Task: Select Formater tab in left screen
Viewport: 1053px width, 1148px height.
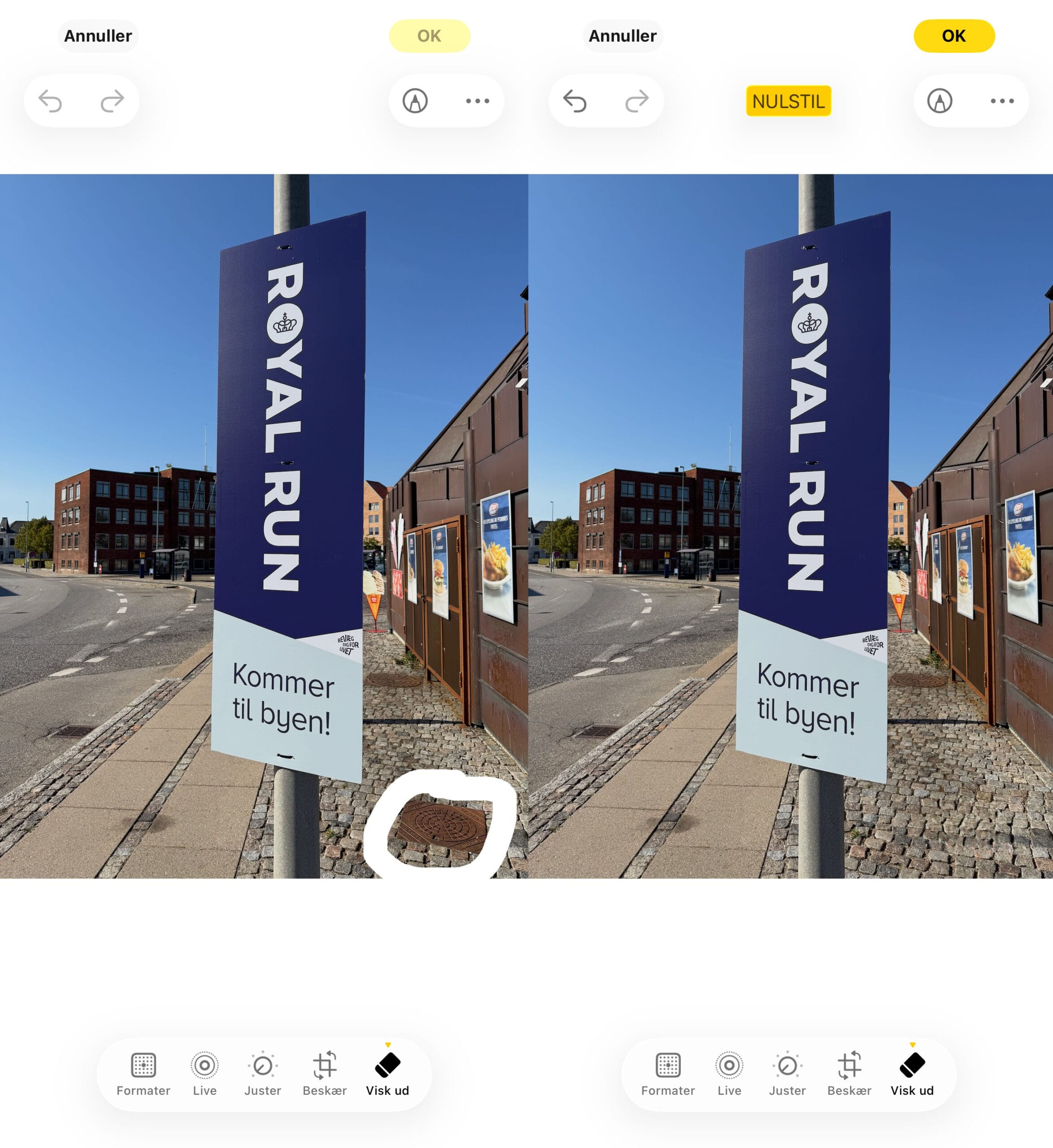Action: point(144,1074)
